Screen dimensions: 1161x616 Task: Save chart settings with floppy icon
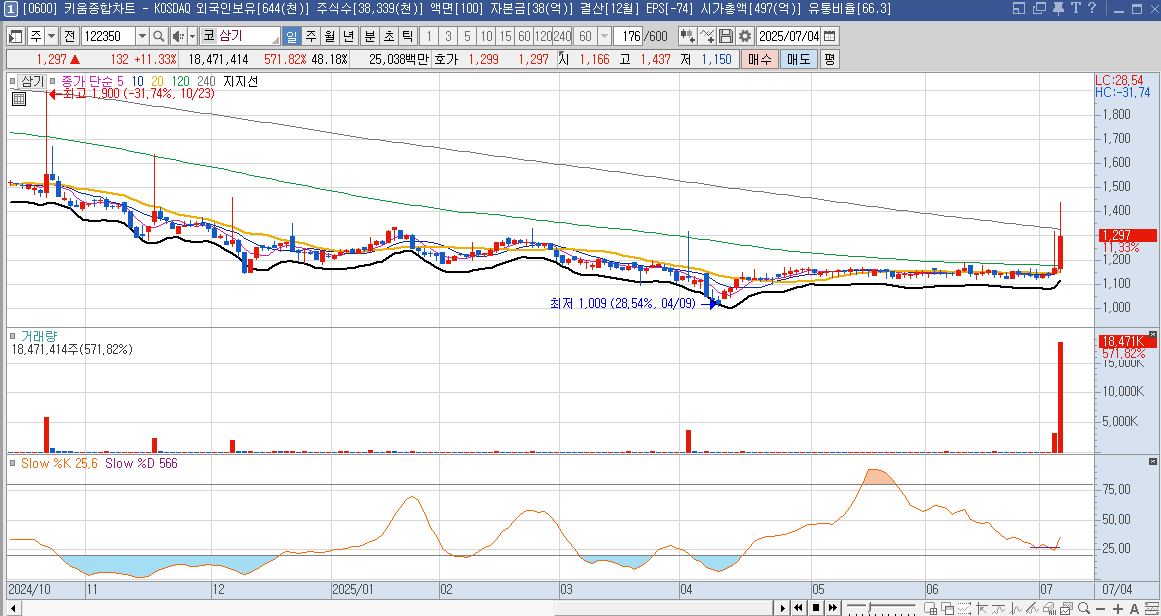click(726, 36)
